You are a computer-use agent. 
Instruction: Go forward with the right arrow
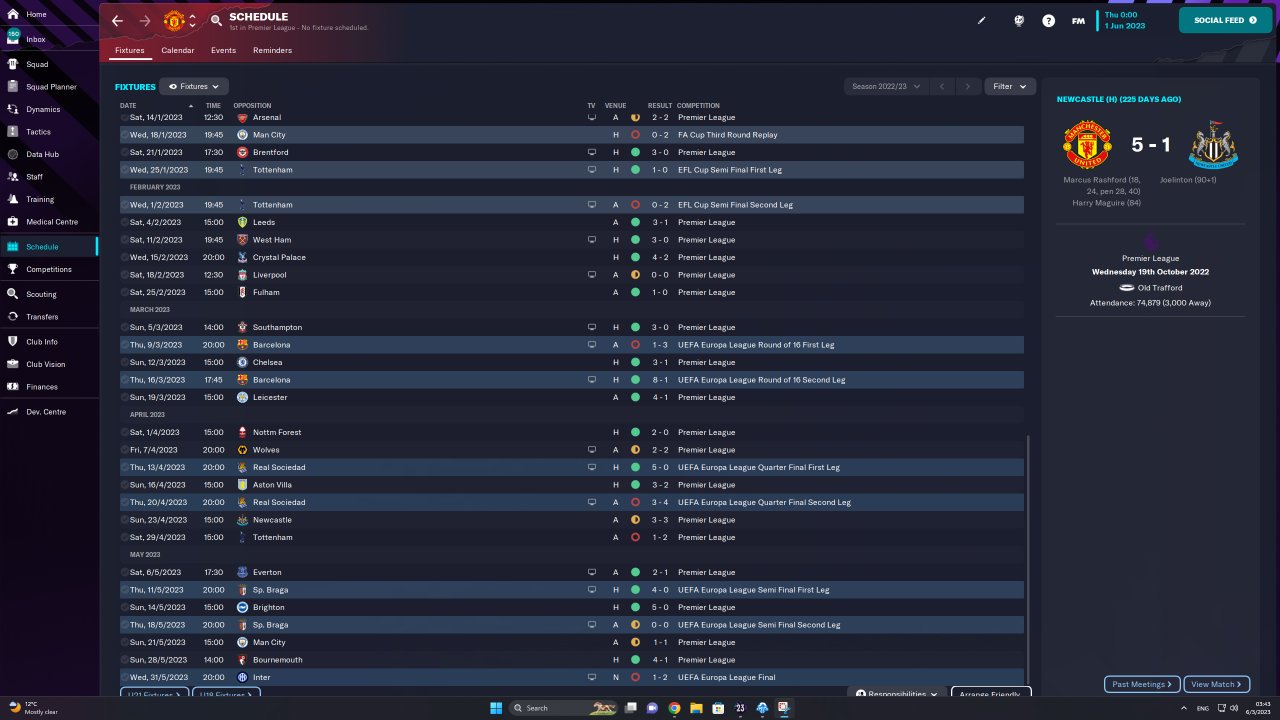click(145, 21)
